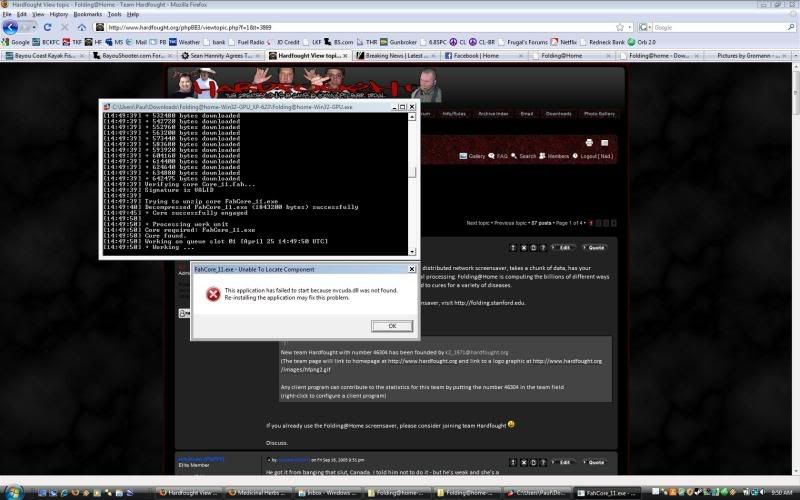Screen dimensions: 800x500
Task: Switch to the Sean Hannity Agrees tab
Action: click(x=220, y=55)
